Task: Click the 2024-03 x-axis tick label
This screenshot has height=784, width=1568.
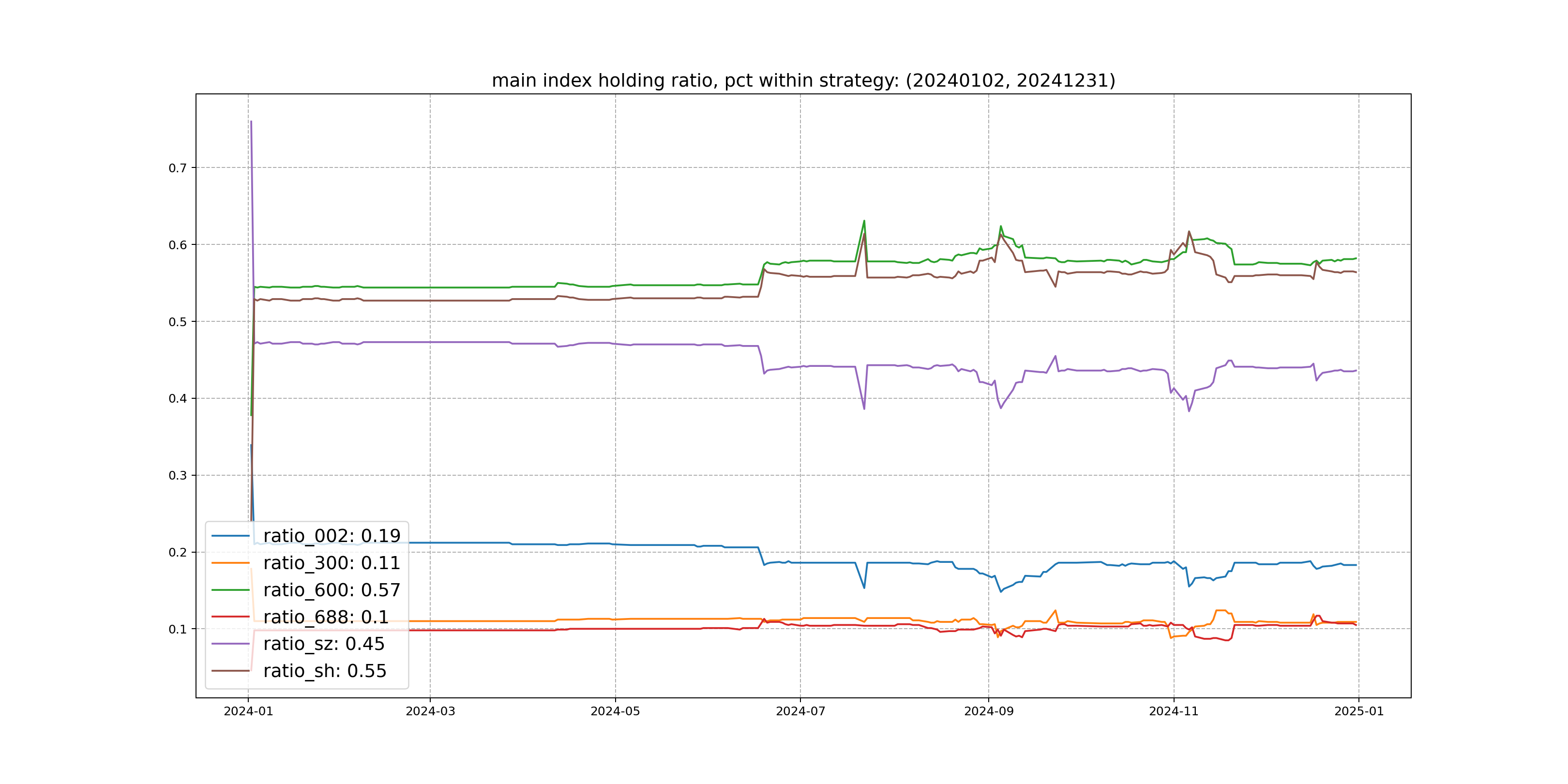Action: point(430,711)
